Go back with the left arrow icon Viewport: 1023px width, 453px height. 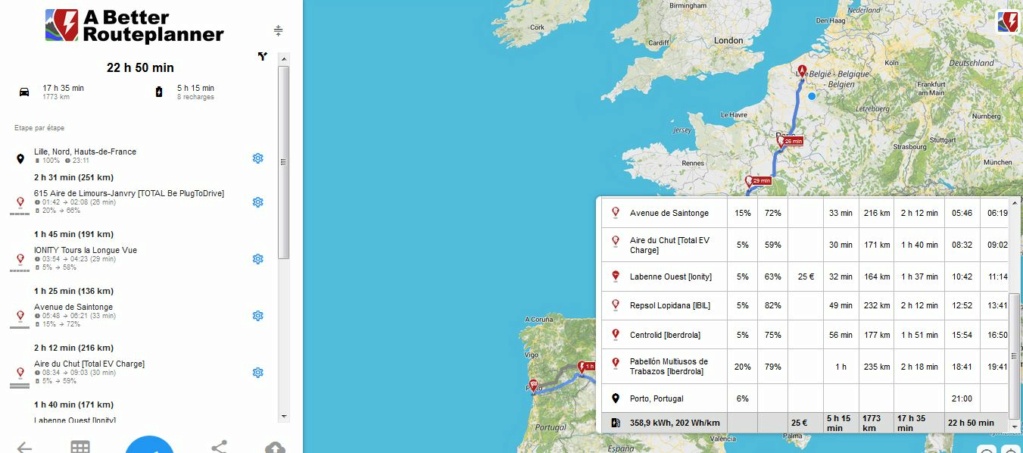[23, 447]
